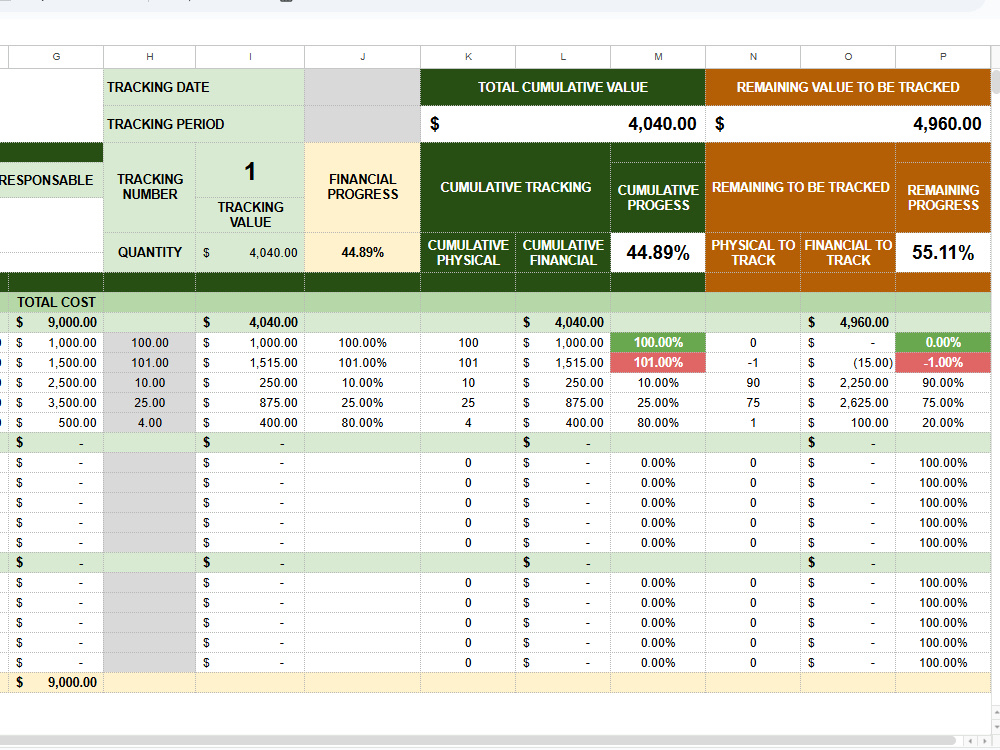Select the large $4,960.00 remaining value cell
The height and width of the screenshot is (750, 1000).
coord(848,124)
